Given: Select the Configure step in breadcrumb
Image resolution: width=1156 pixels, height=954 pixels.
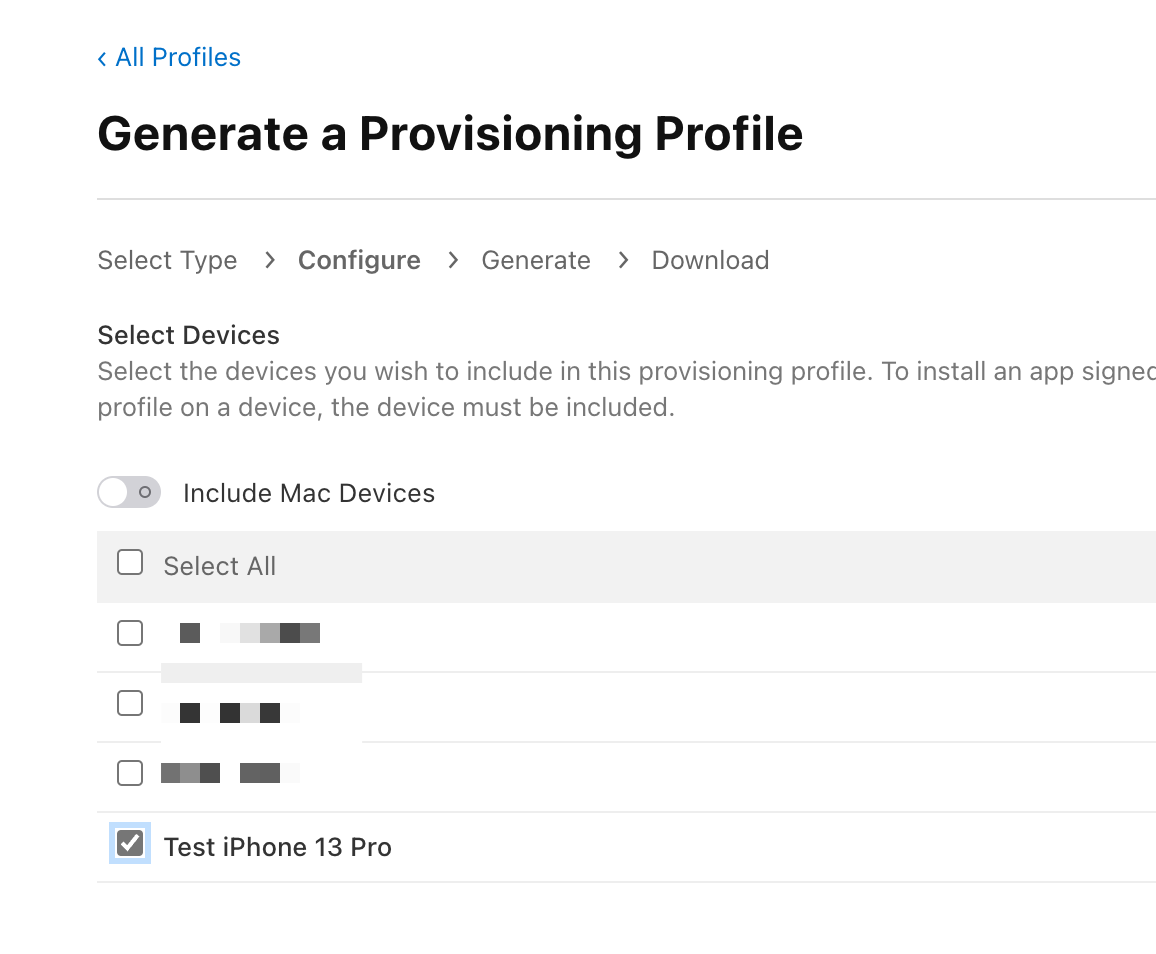Looking at the screenshot, I should [x=359, y=261].
